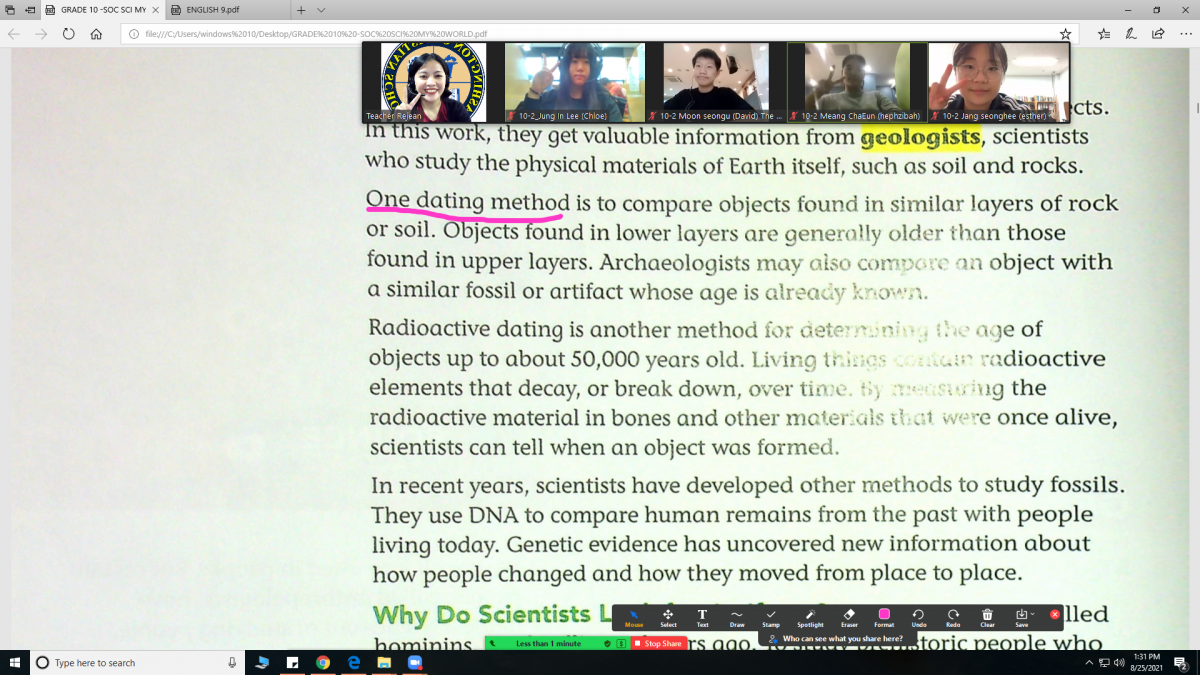Screen dimensions: 1200x675
Task: Refresh the page
Action: (x=68, y=33)
